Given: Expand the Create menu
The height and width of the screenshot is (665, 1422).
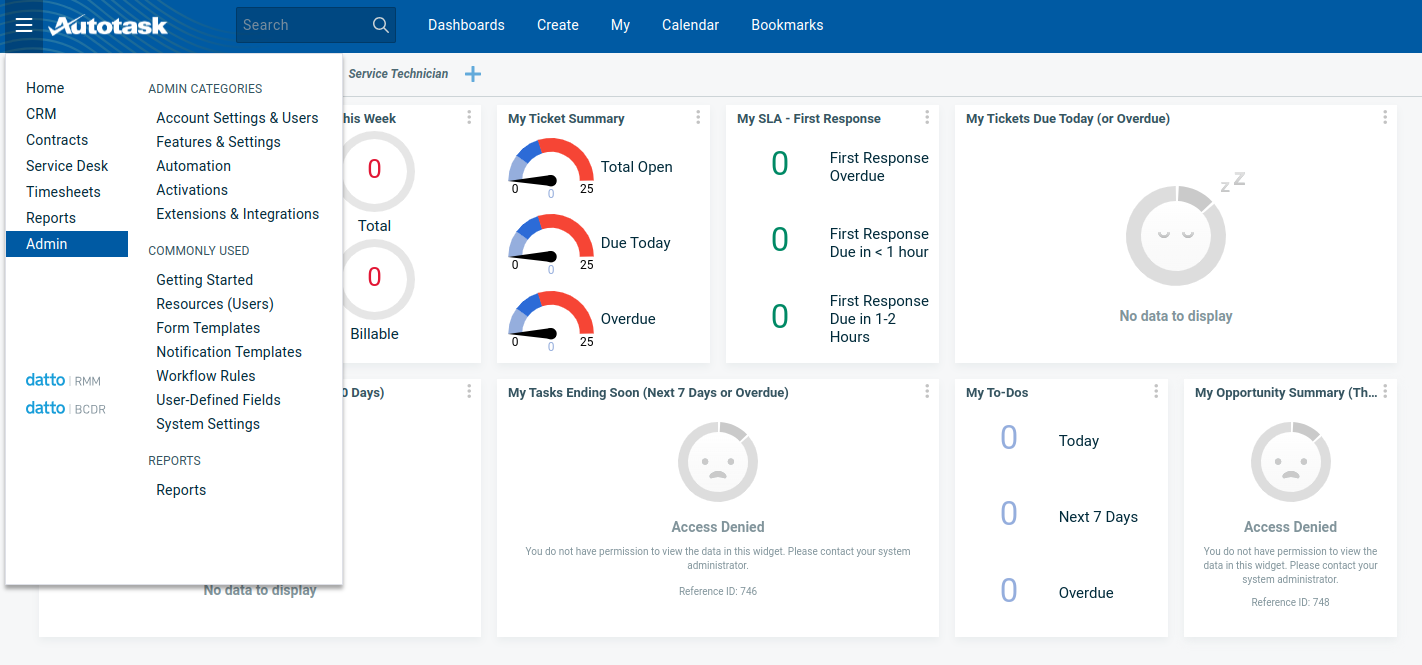Looking at the screenshot, I should [557, 25].
